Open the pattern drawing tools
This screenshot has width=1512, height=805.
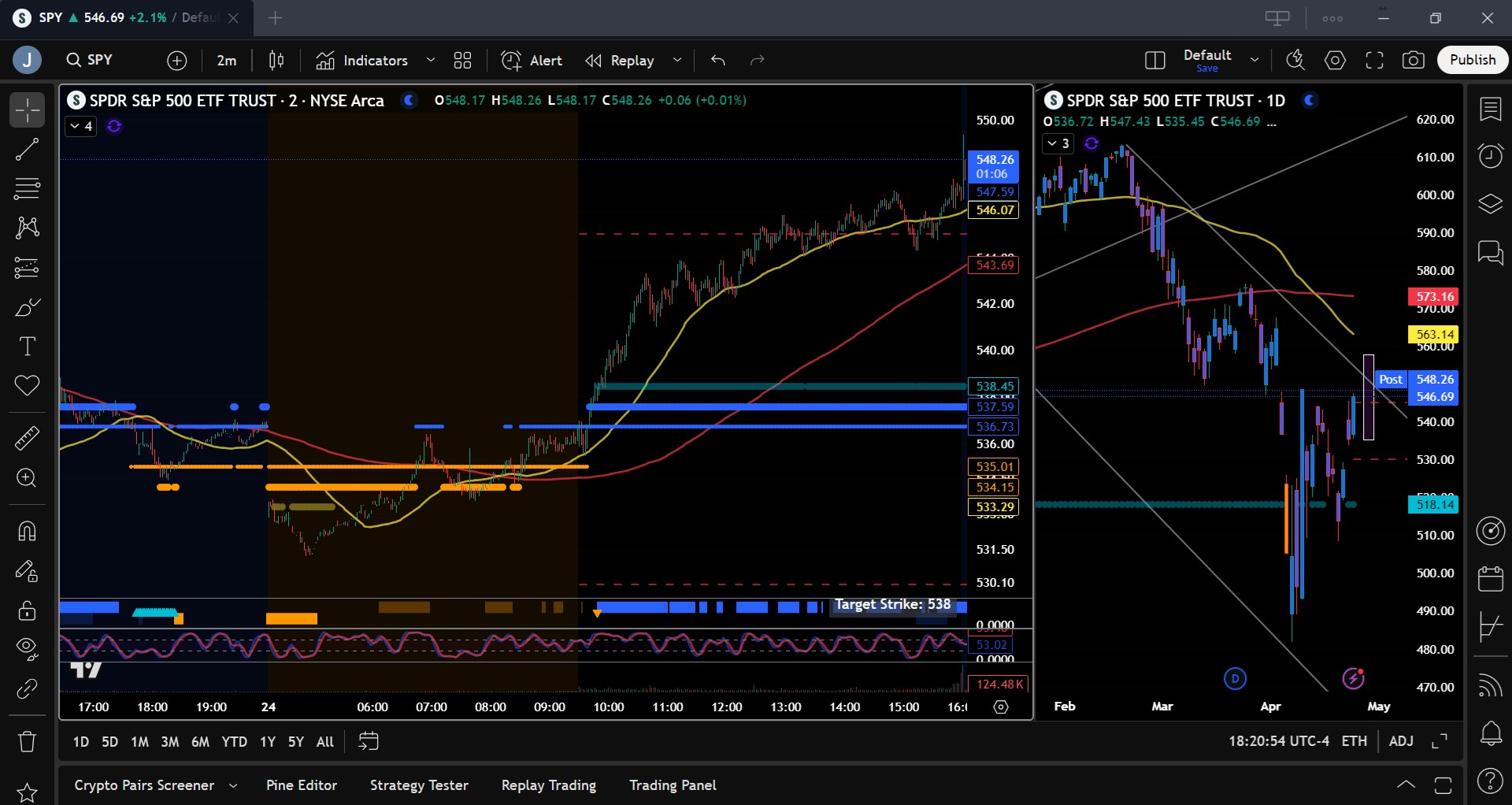pos(27,228)
